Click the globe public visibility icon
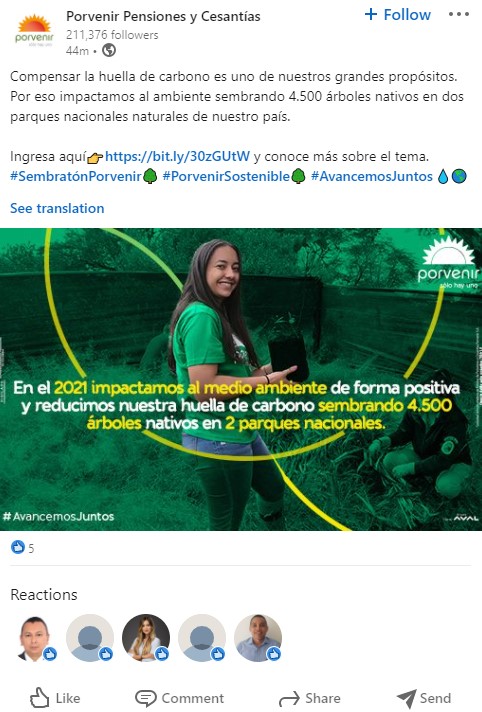The width and height of the screenshot is (482, 712). 109,50
